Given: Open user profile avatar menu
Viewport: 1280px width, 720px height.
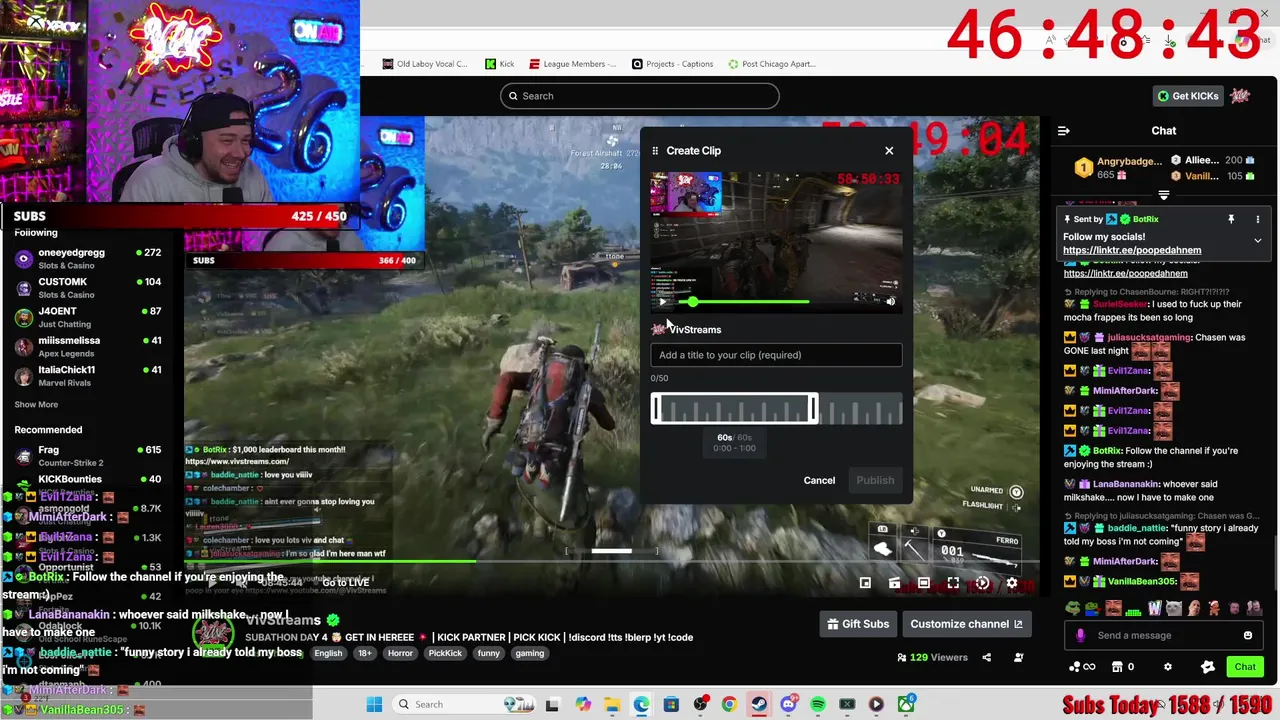Looking at the screenshot, I should pyautogui.click(x=1241, y=96).
